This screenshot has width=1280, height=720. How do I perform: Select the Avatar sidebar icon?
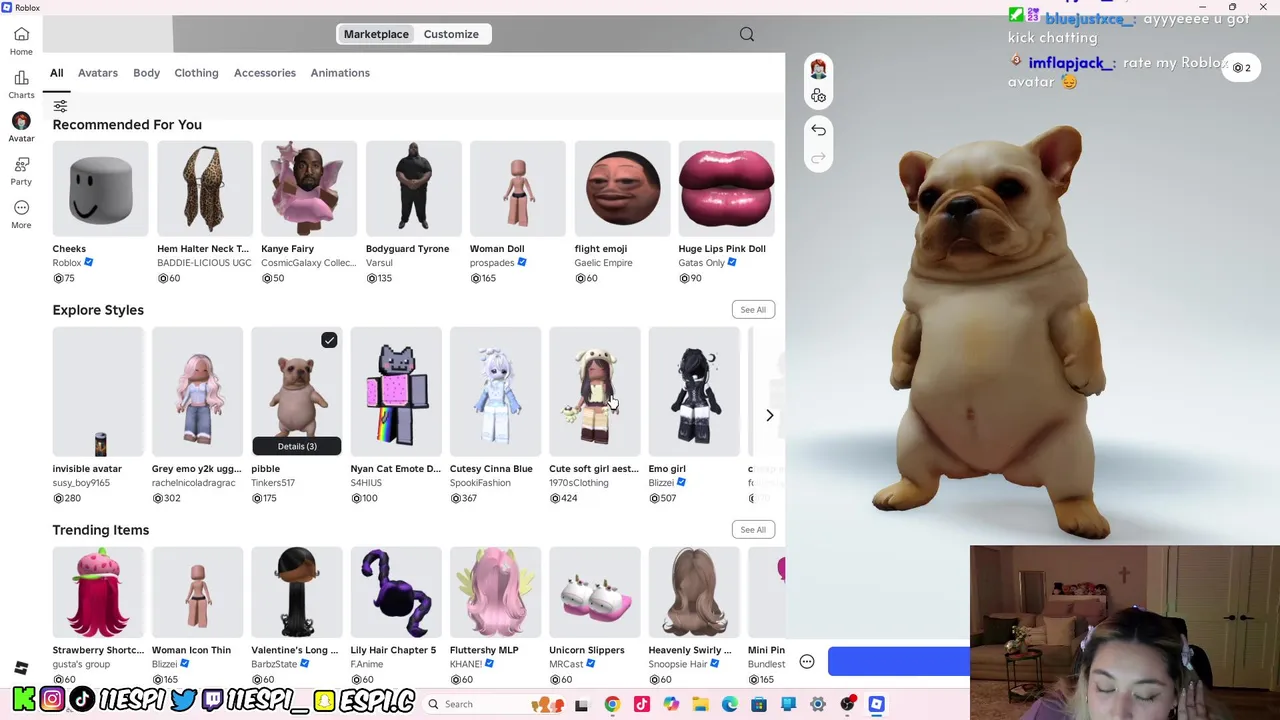(x=21, y=127)
